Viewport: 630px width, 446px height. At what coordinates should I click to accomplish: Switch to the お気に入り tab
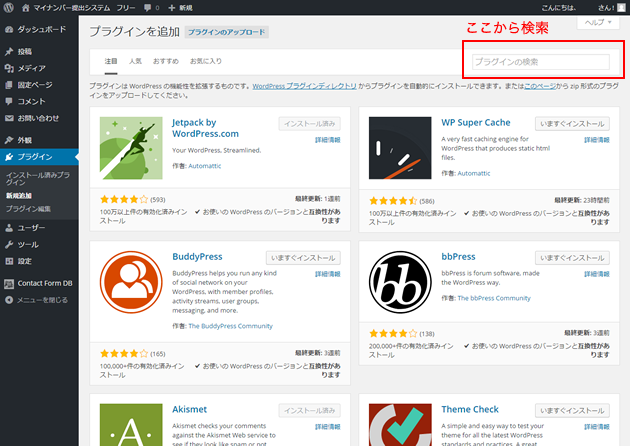click(x=206, y=61)
